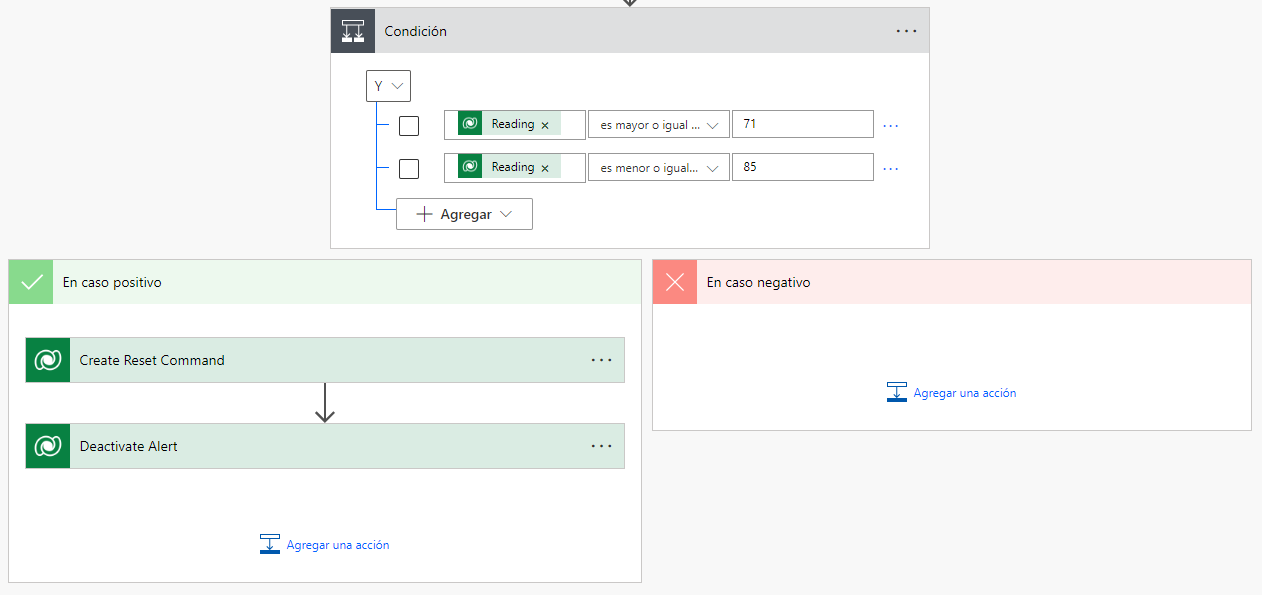
Task: Open Create Reset Command ellipsis menu
Action: pos(601,360)
